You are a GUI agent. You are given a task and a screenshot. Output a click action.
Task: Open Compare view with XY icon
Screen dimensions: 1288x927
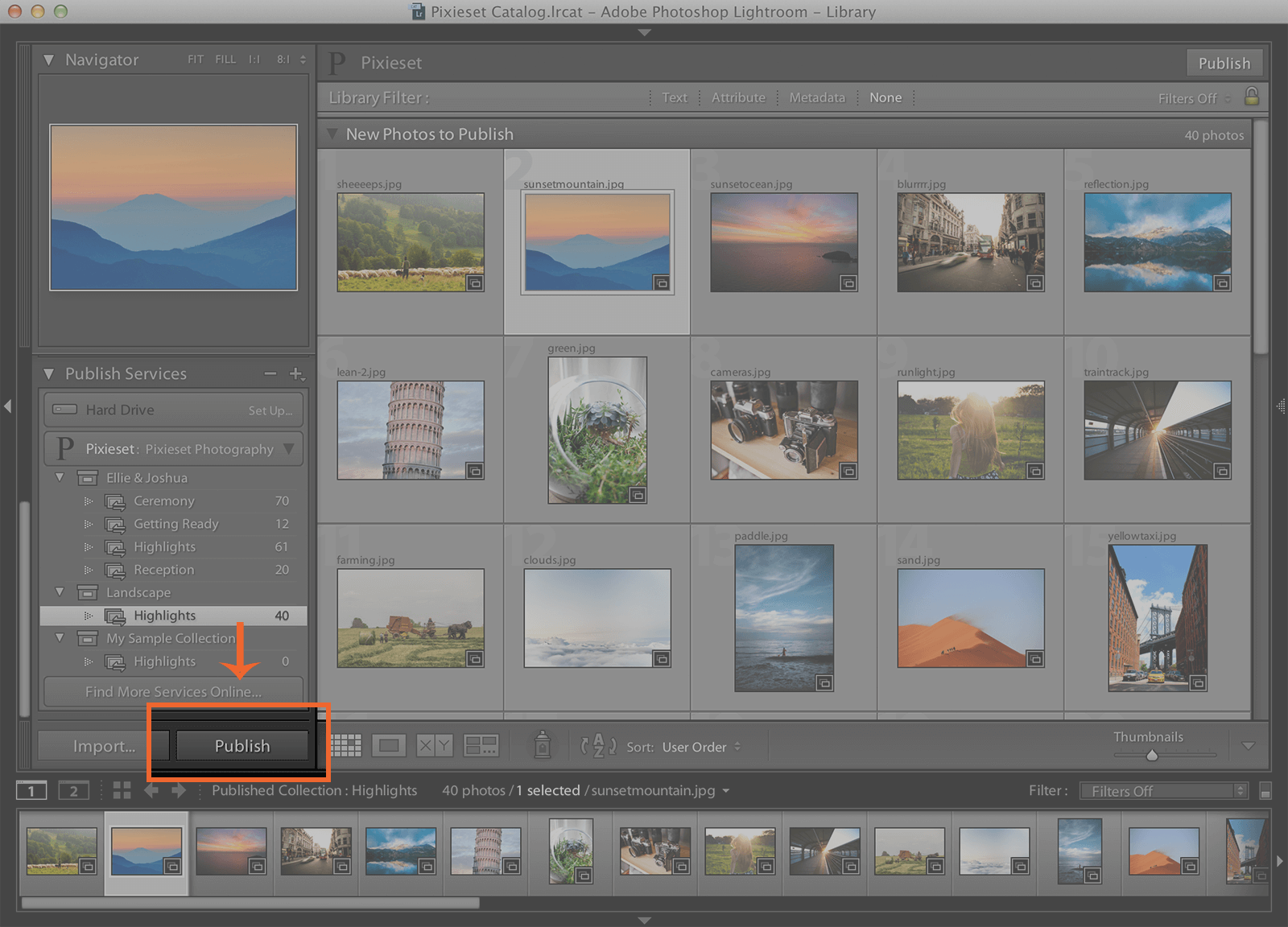click(434, 744)
